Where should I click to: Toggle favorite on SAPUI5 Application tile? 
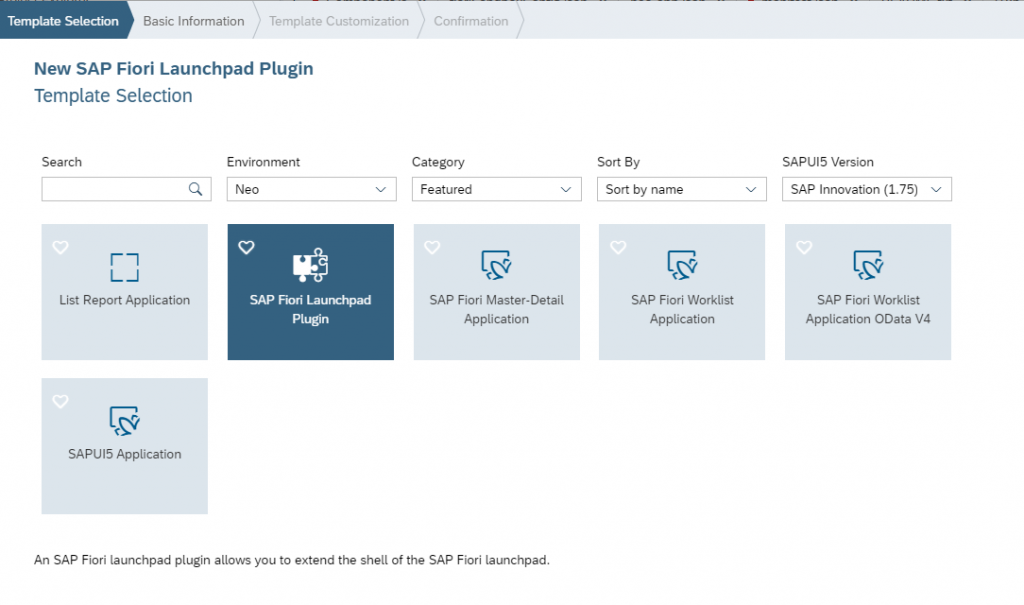(x=61, y=401)
